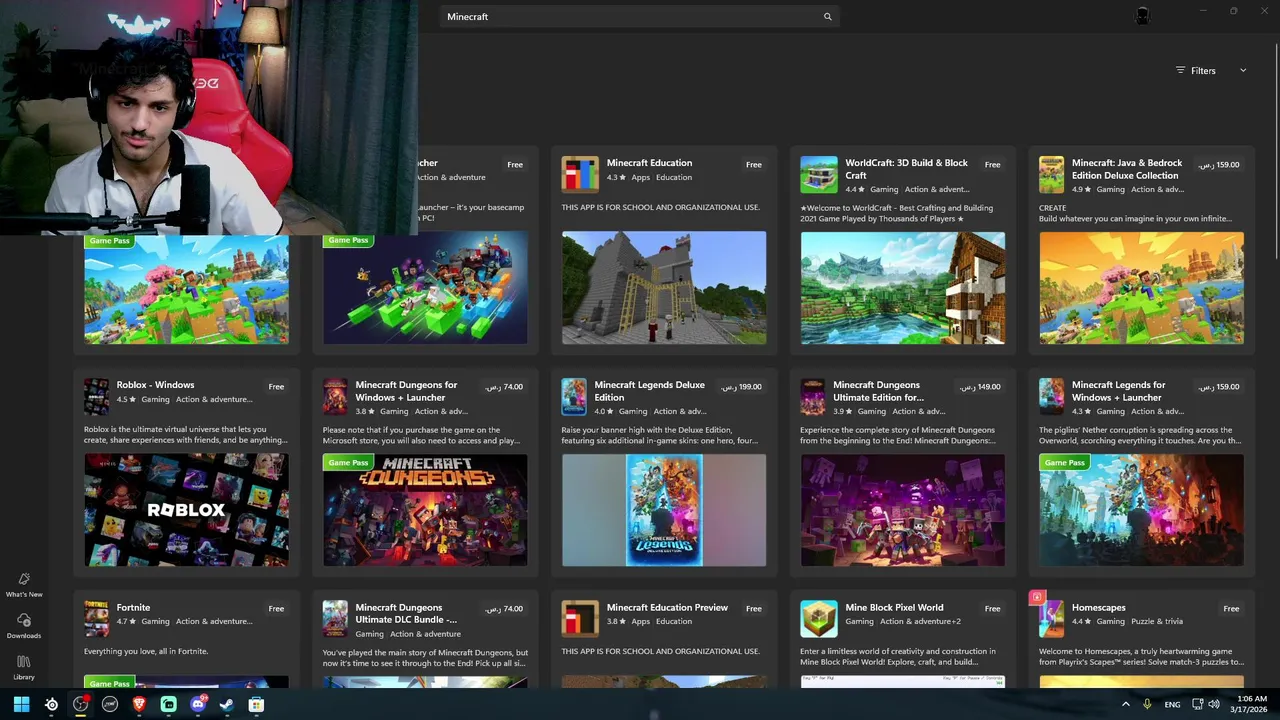1280x720 pixels.
Task: Click the Minecraft Education app icon
Action: (580, 174)
